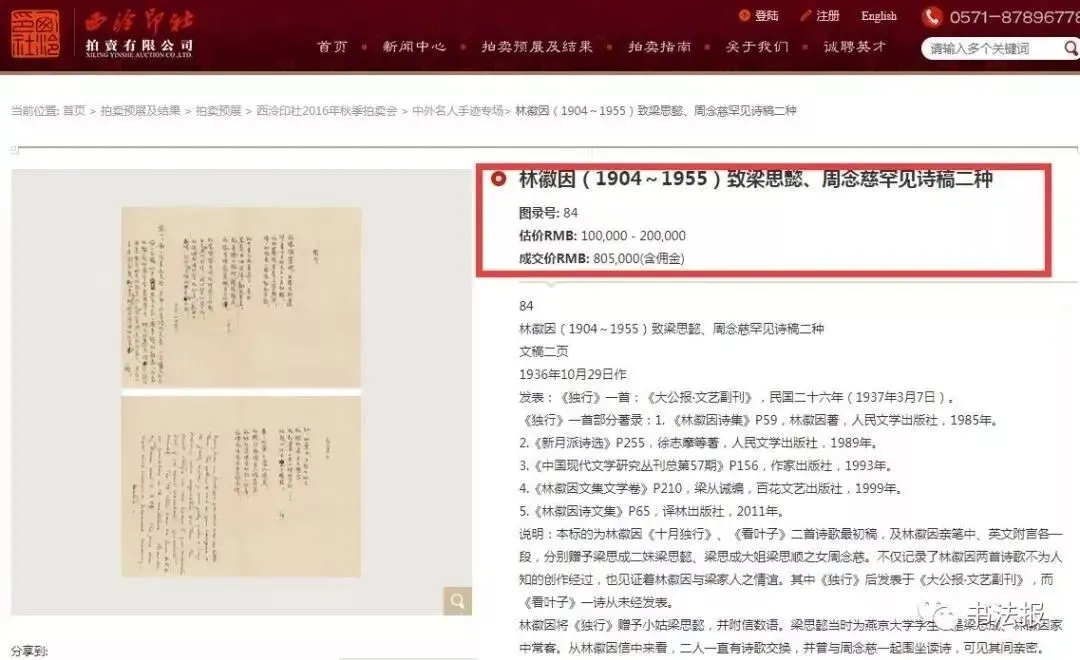Image resolution: width=1080 pixels, height=660 pixels.
Task: Click the red circle bullet beside title
Action: (498, 179)
